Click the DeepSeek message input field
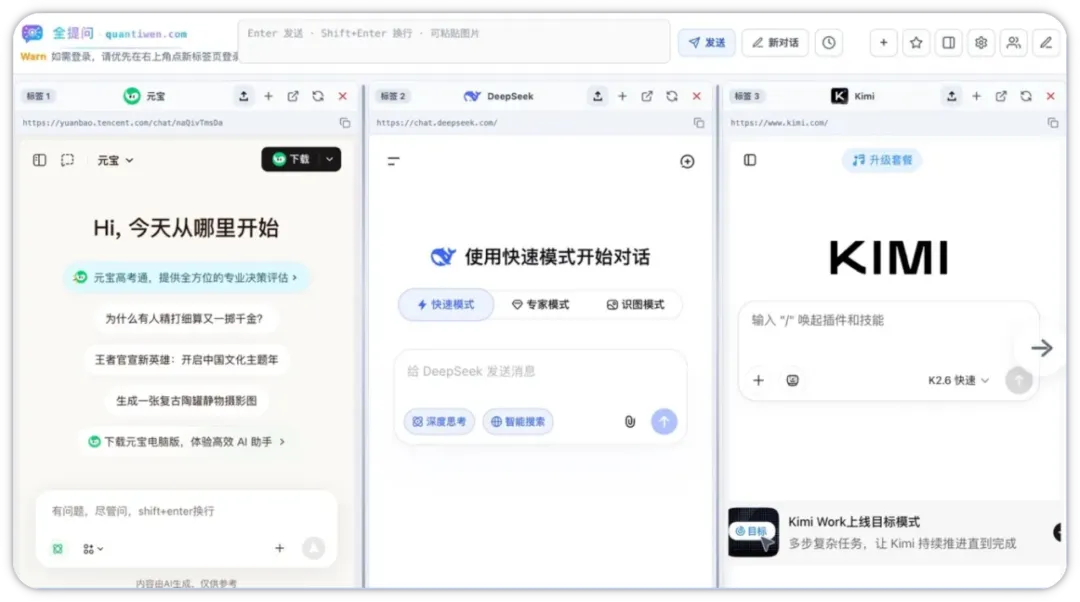The width and height of the screenshot is (1080, 602). pos(540,372)
